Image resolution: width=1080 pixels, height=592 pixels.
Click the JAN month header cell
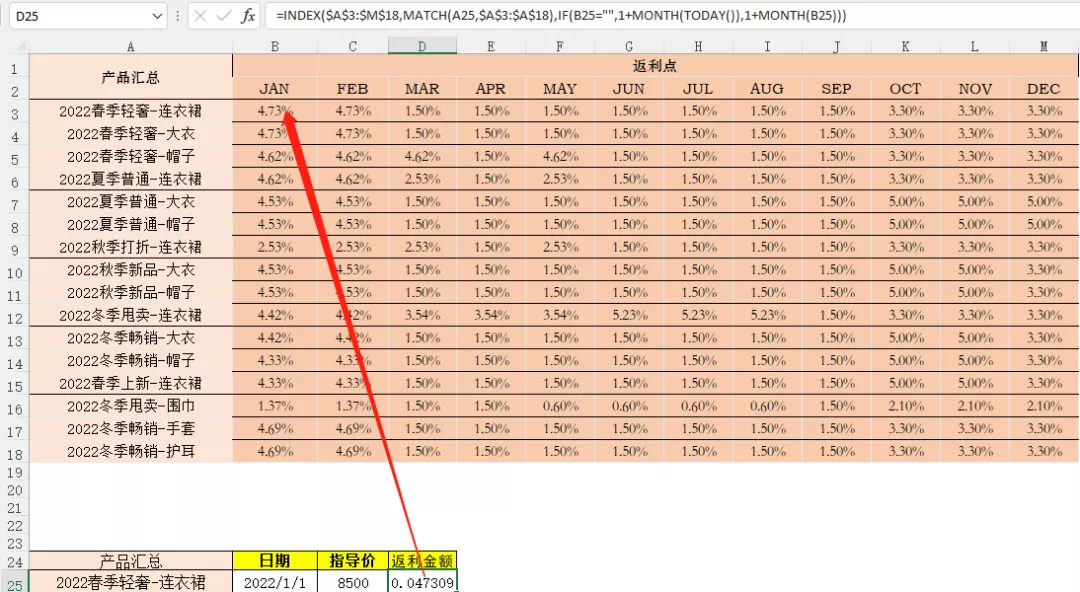pyautogui.click(x=274, y=89)
